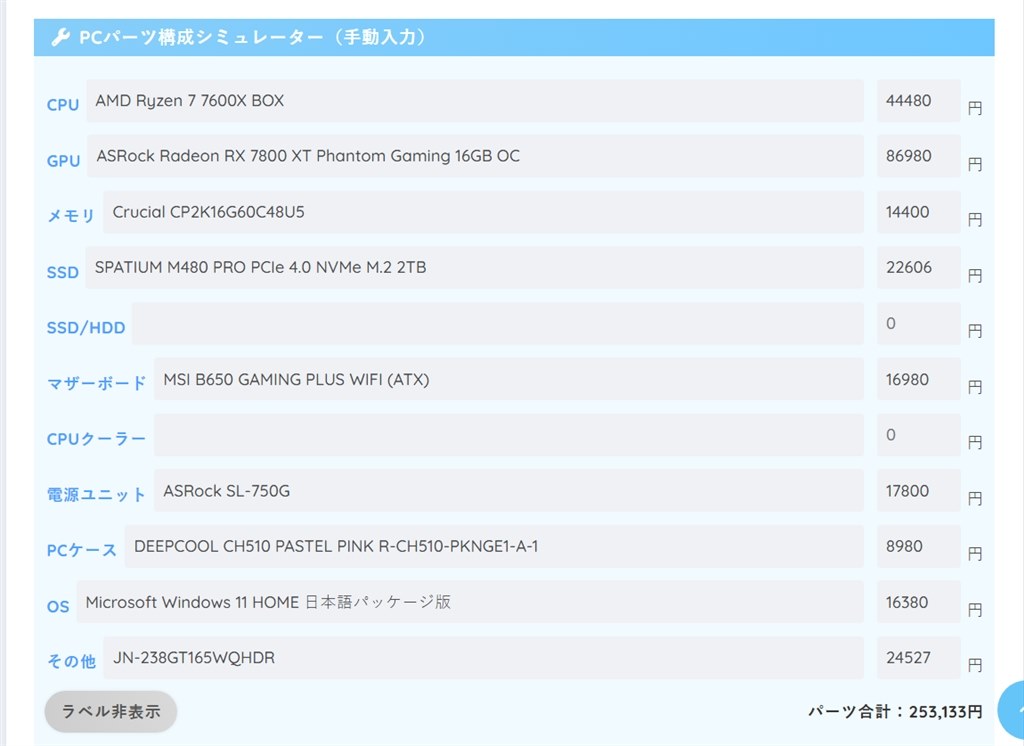Image resolution: width=1024 pixels, height=746 pixels.
Task: Click the ラベル非表示 button
Action: [x=111, y=711]
